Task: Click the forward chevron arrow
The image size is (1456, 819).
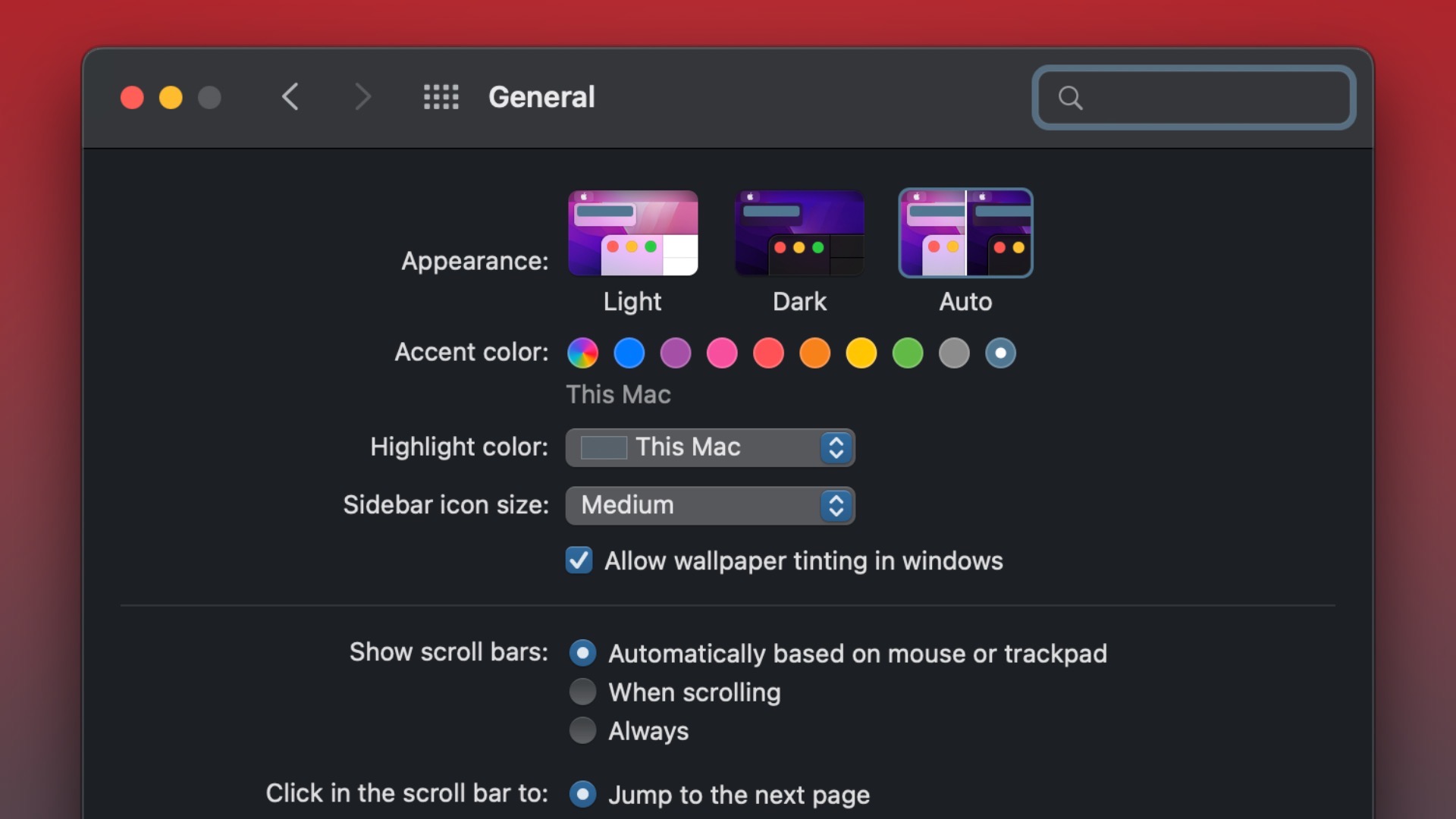Action: (x=363, y=97)
